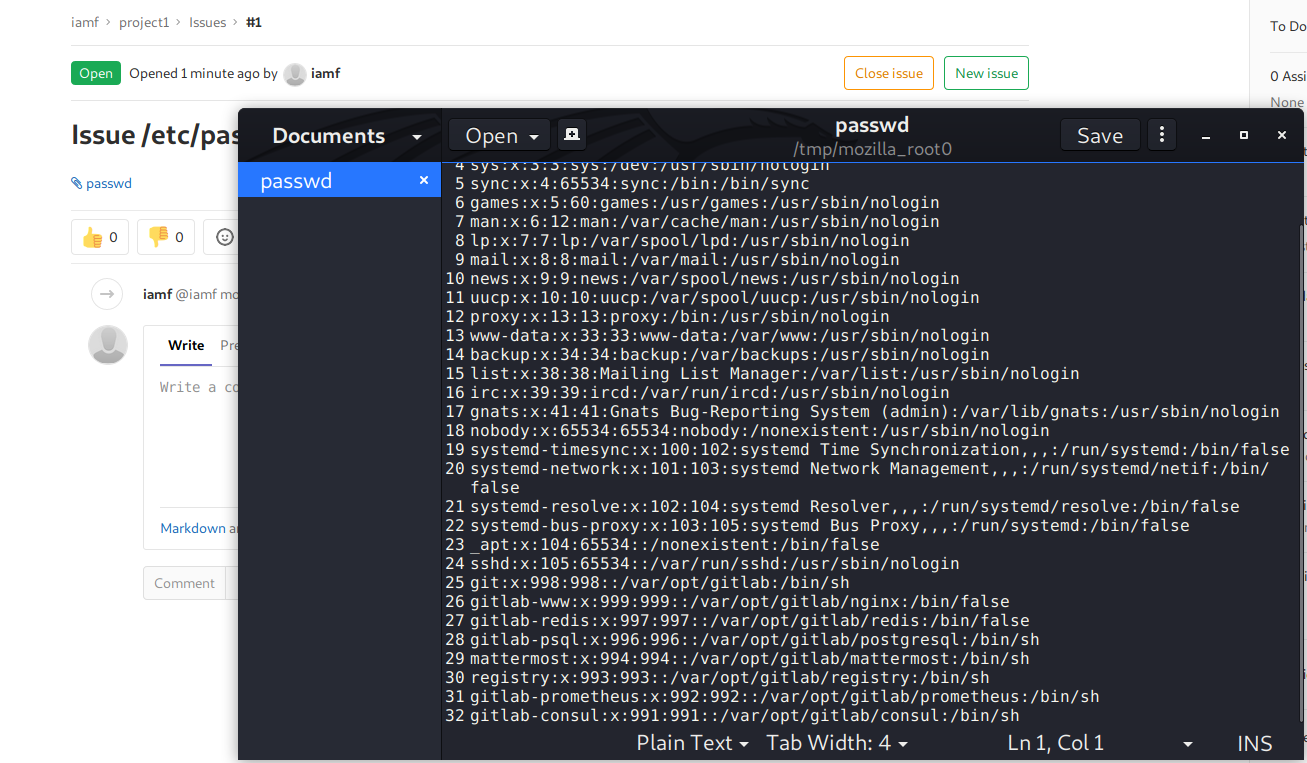Expand the Ln 1, Col 1 dropdown arrow

coord(1188,744)
